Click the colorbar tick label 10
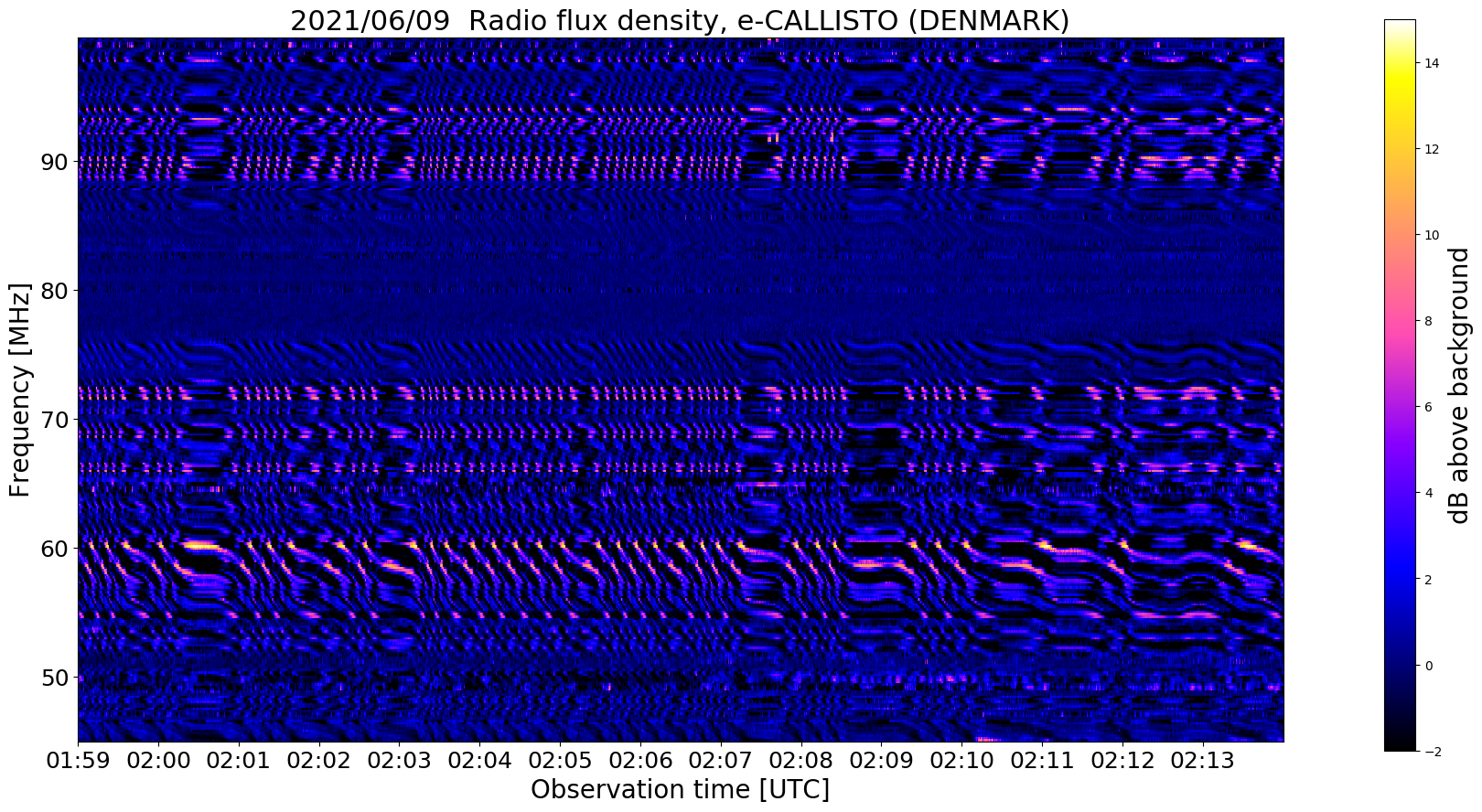This screenshot has width=1482, height=812. (1430, 235)
